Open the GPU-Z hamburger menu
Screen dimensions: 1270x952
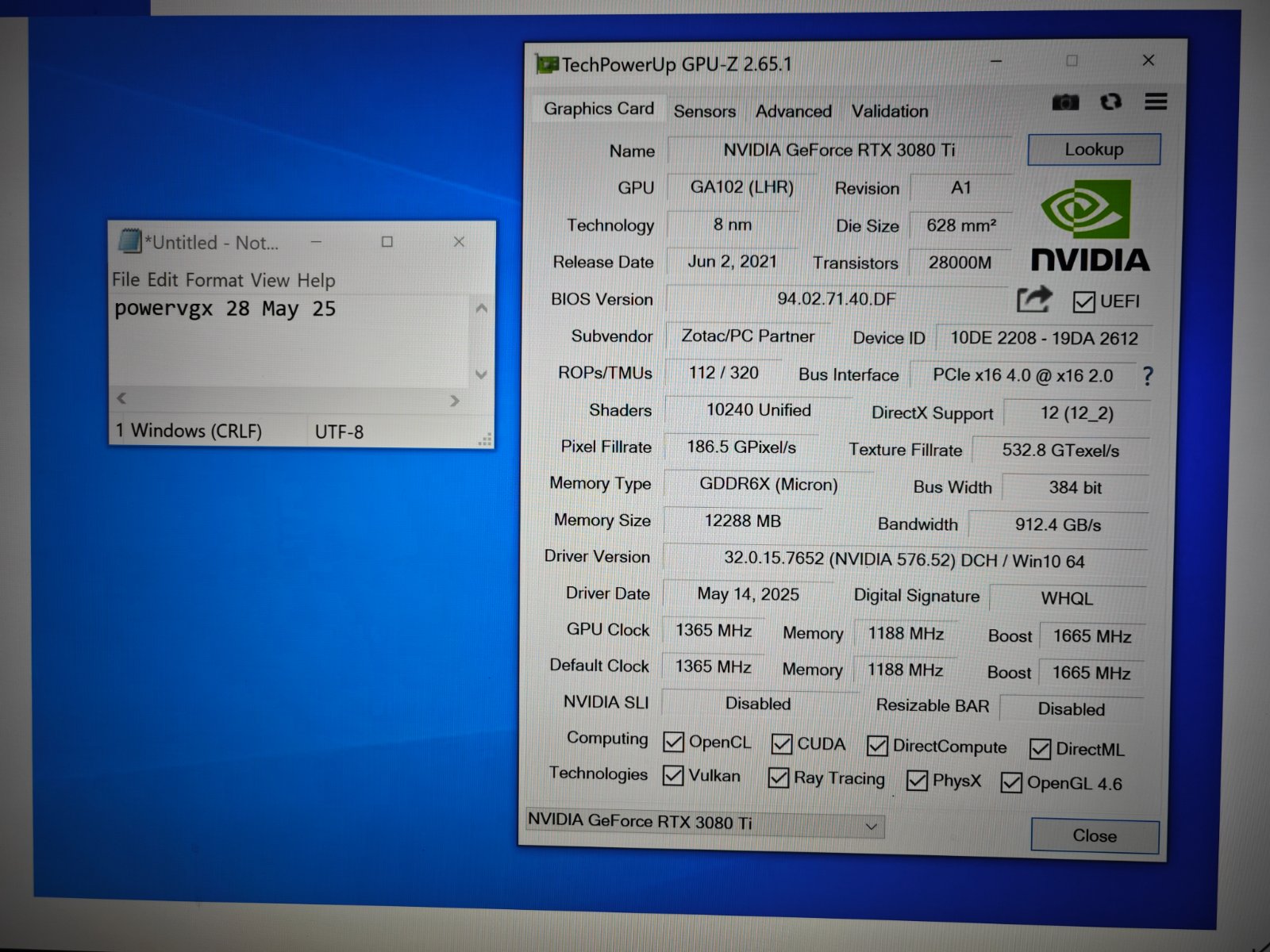(1156, 102)
